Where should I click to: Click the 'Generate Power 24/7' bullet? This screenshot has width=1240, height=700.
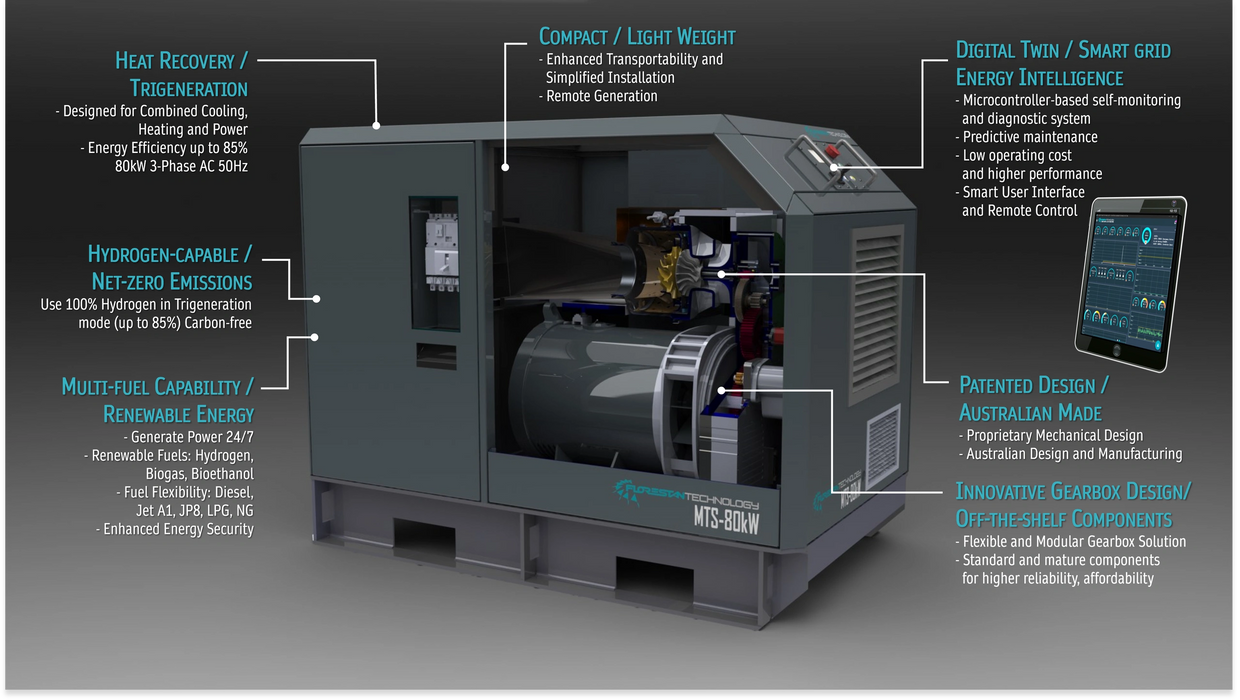[188, 438]
